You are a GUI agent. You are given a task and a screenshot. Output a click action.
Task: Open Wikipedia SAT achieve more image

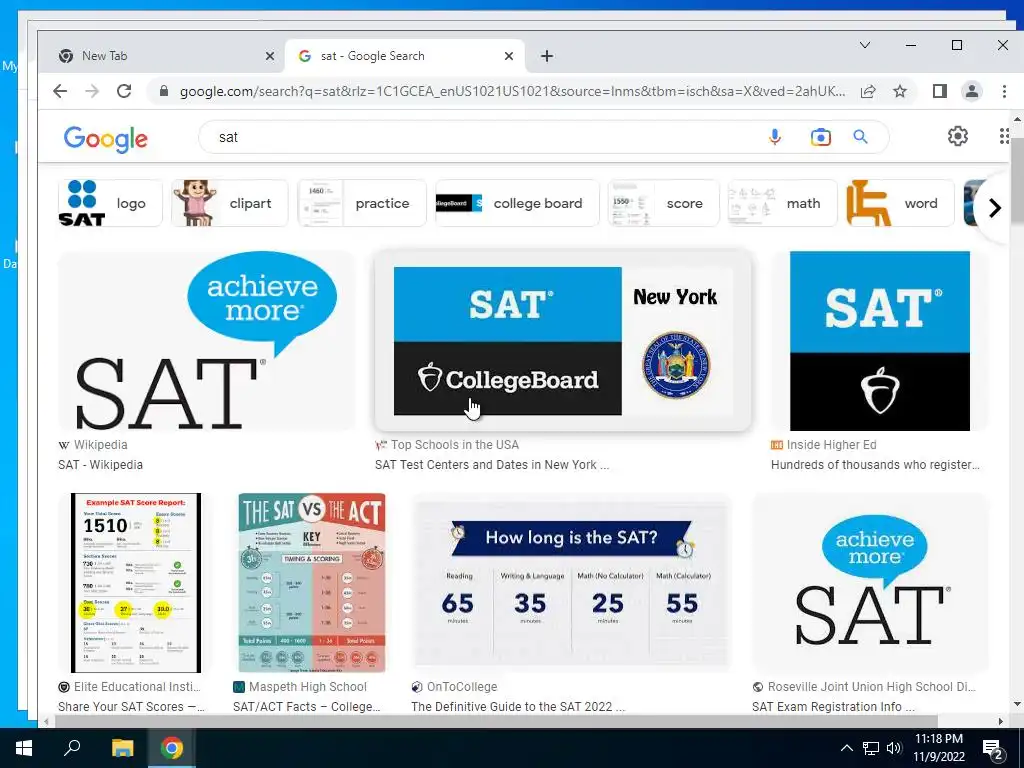206,341
